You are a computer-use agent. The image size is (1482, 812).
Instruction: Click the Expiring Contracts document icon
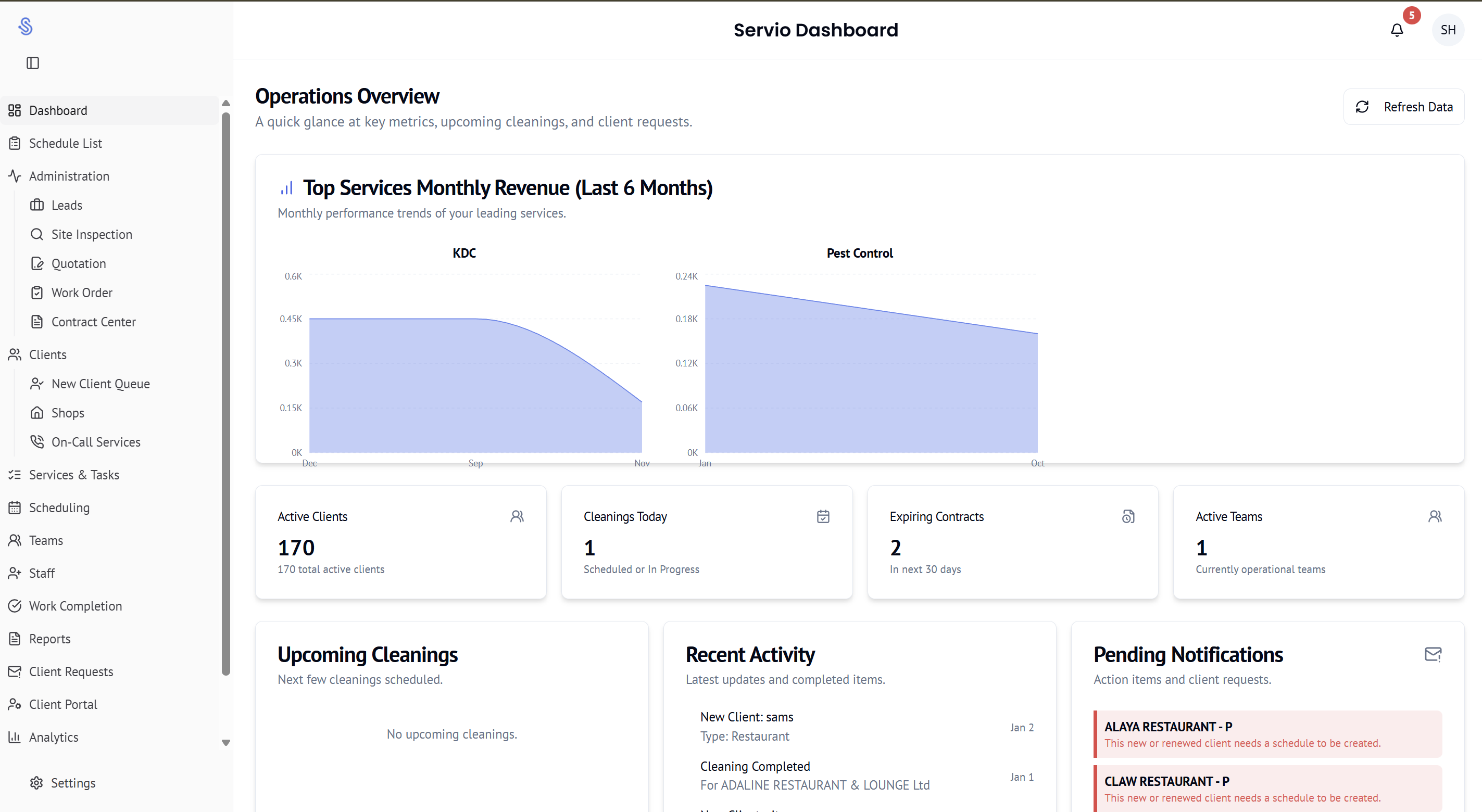point(1128,516)
